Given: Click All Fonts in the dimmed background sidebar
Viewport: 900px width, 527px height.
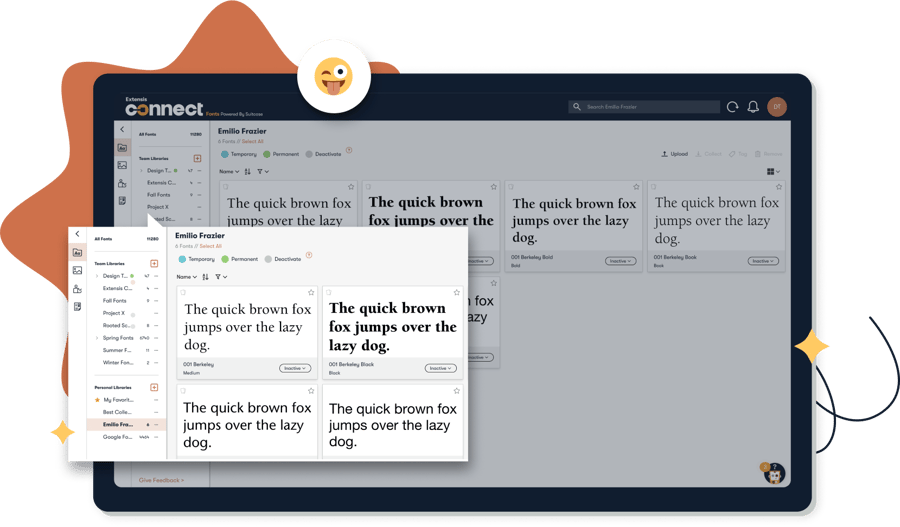Looking at the screenshot, I should click(x=148, y=134).
